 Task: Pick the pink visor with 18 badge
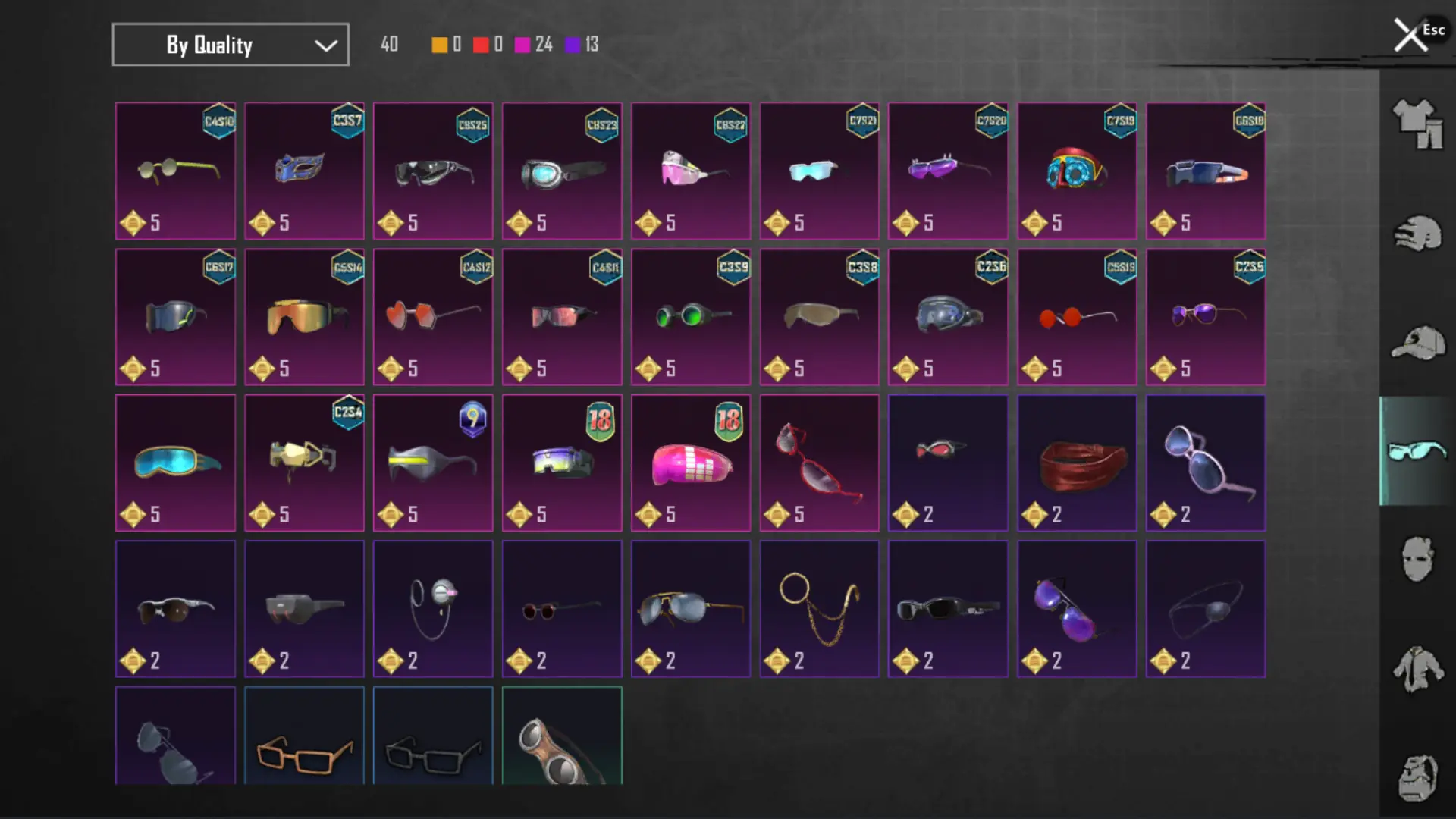[691, 463]
